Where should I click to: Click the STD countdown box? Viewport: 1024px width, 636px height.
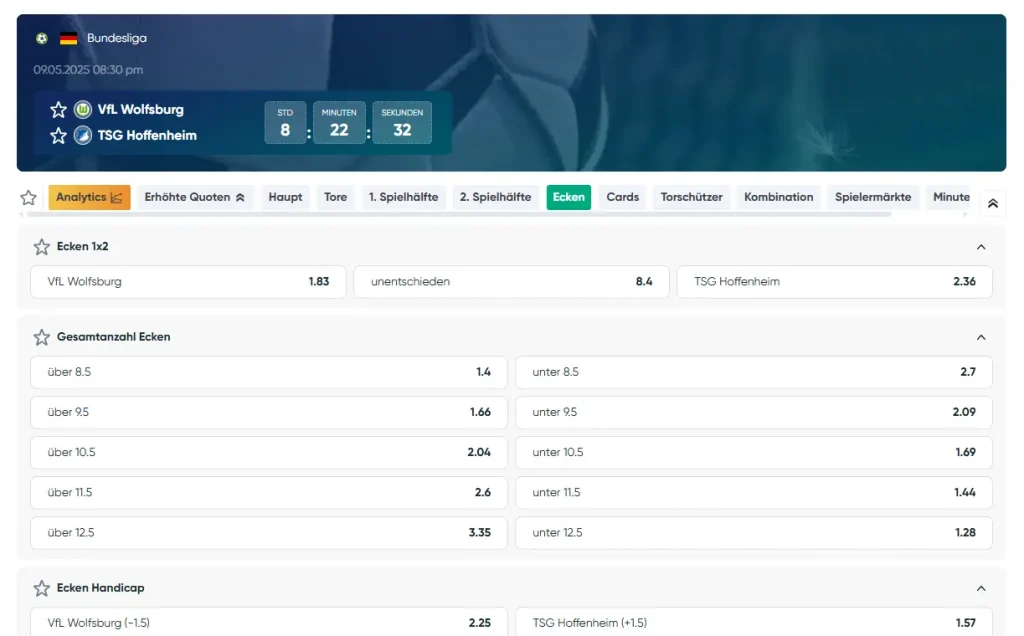point(285,123)
